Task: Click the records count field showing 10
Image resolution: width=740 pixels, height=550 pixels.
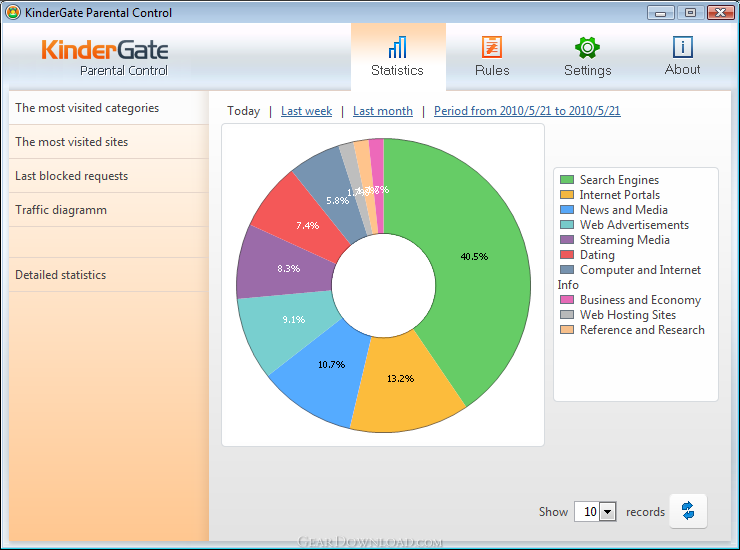Action: pos(588,511)
